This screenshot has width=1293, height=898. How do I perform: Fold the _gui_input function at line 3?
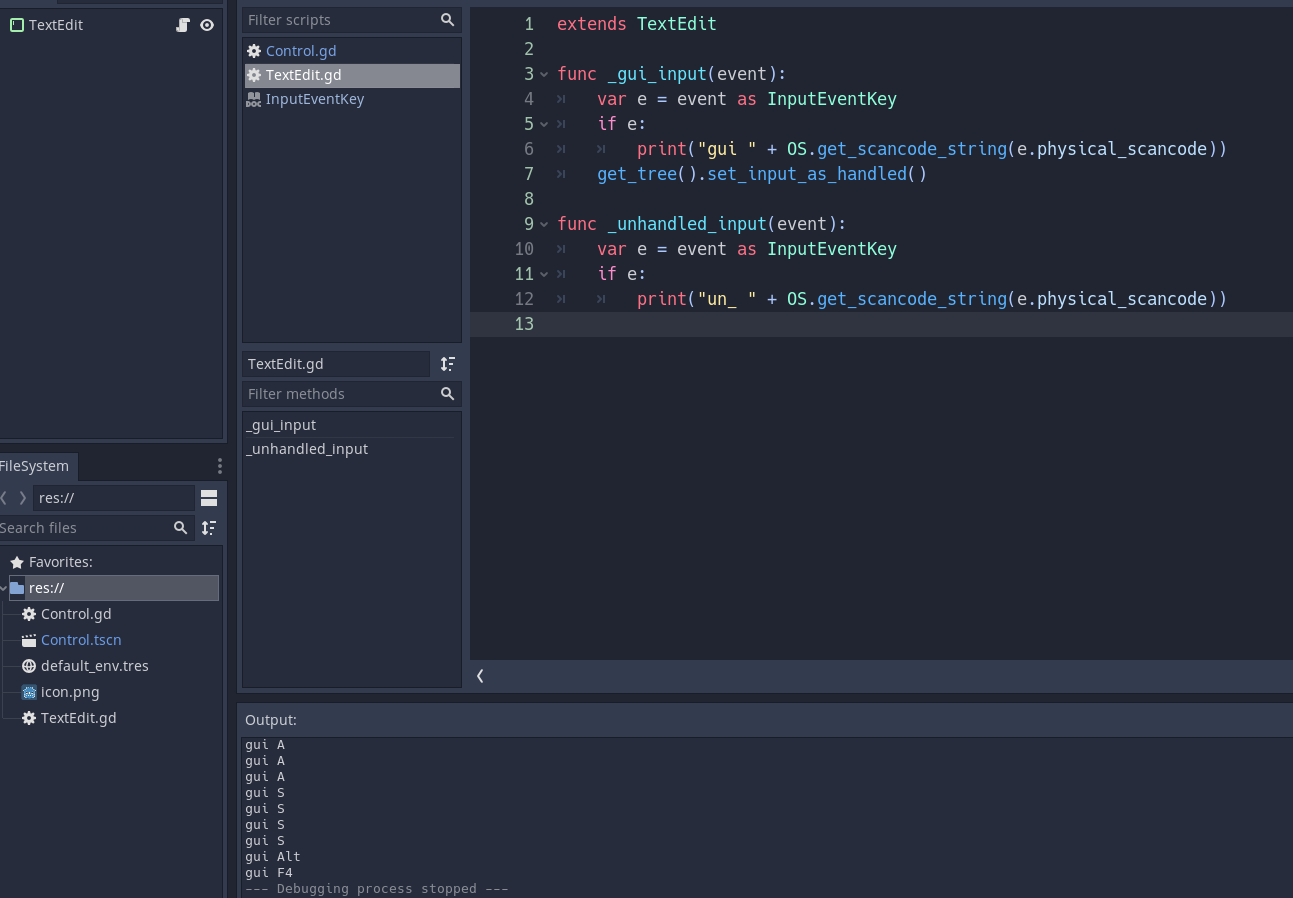click(544, 74)
